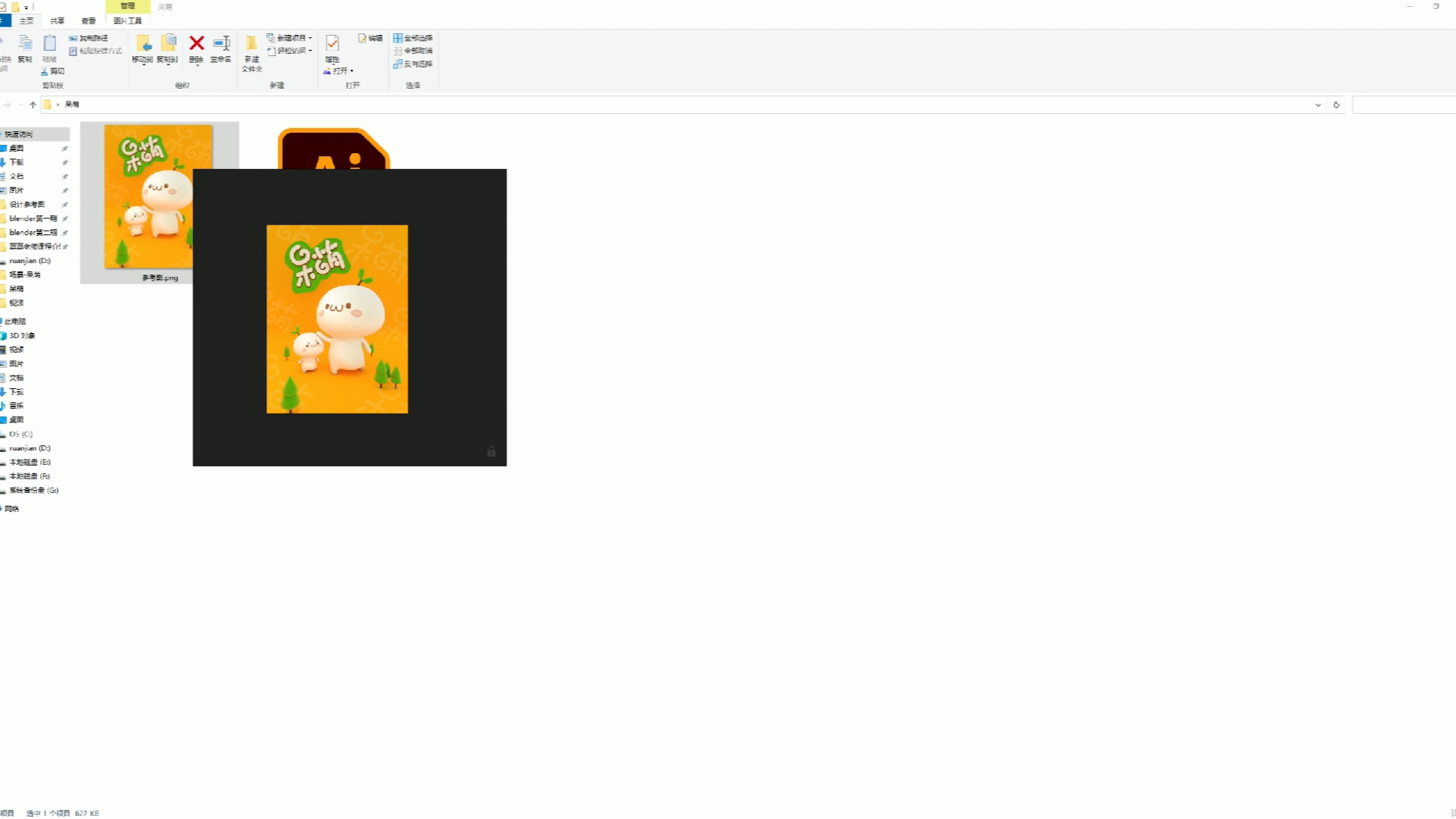The width and height of the screenshot is (1456, 819).
Task: Open blender第一期 folder in sidebar
Action: click(x=34, y=218)
